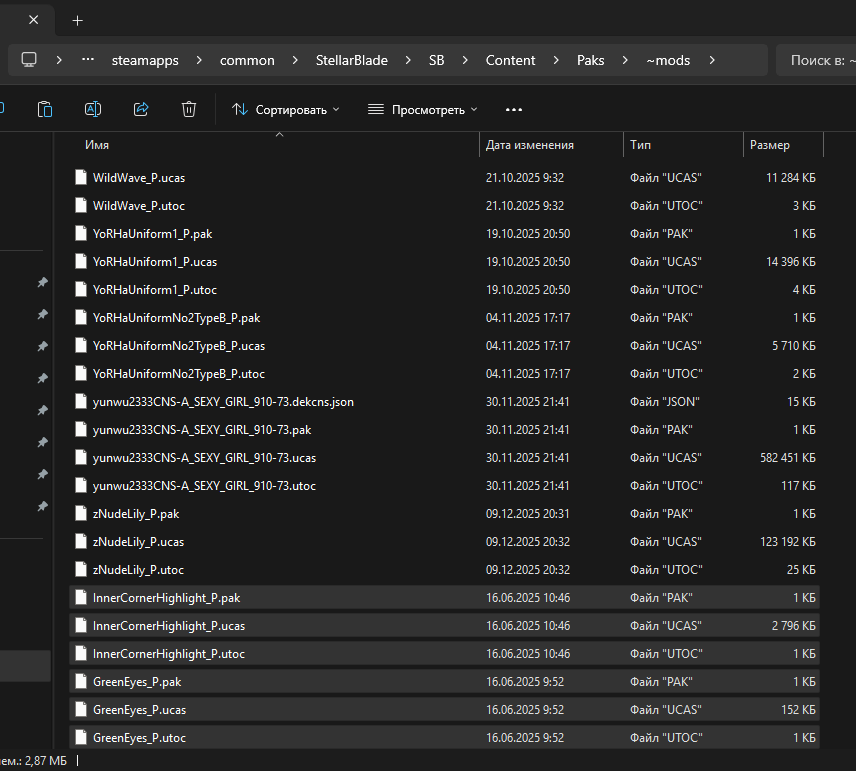Click the Delete trash can icon
This screenshot has height=771, width=856.
189,109
